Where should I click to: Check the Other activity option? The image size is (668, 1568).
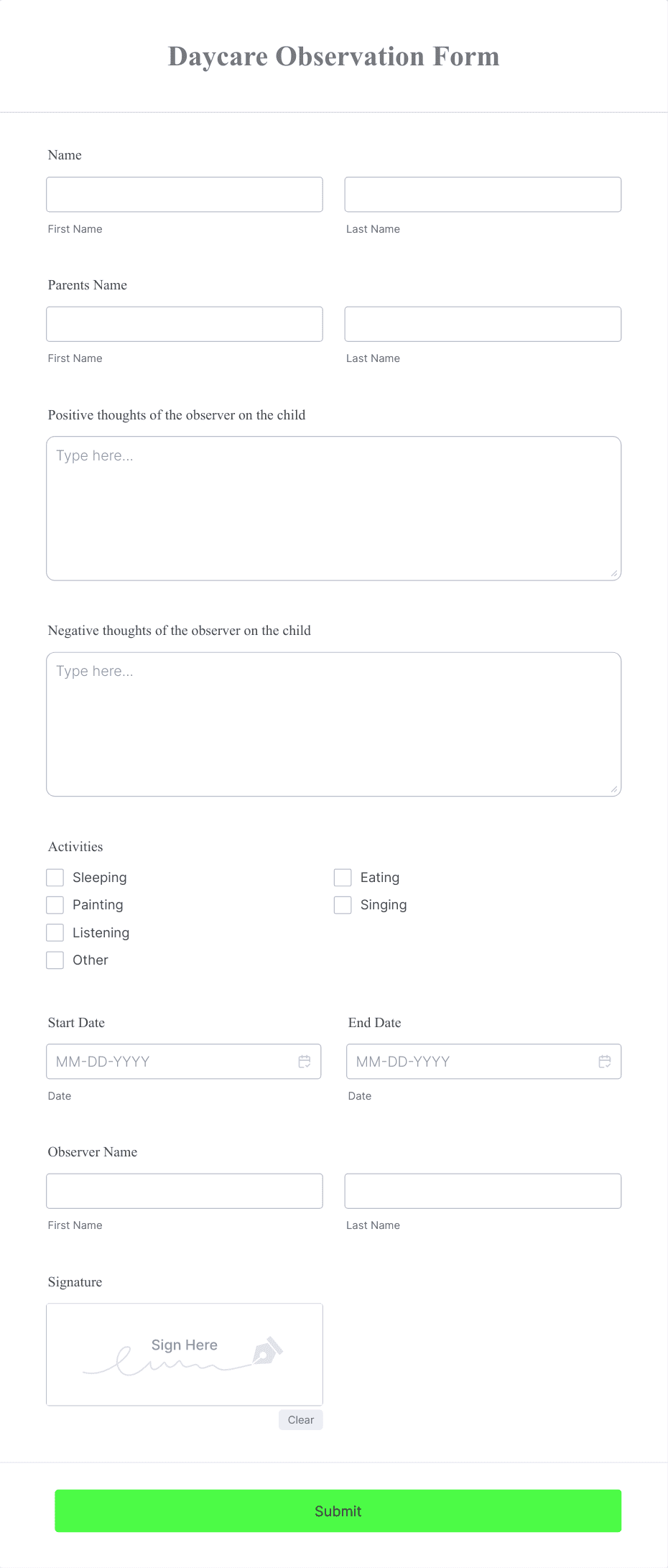[55, 960]
